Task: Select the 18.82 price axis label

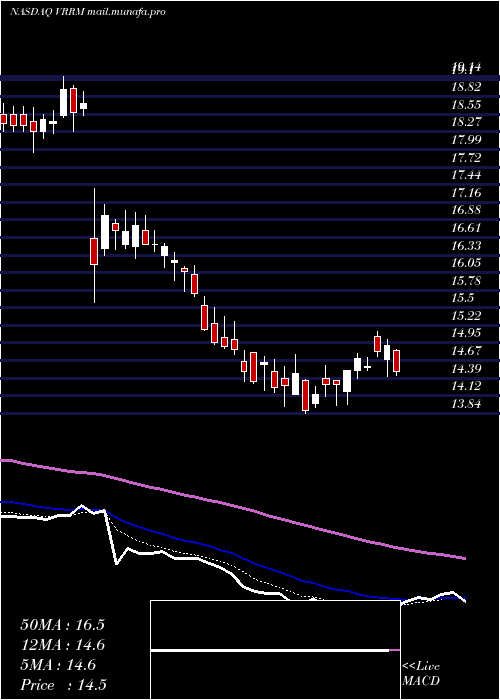Action: click(467, 87)
